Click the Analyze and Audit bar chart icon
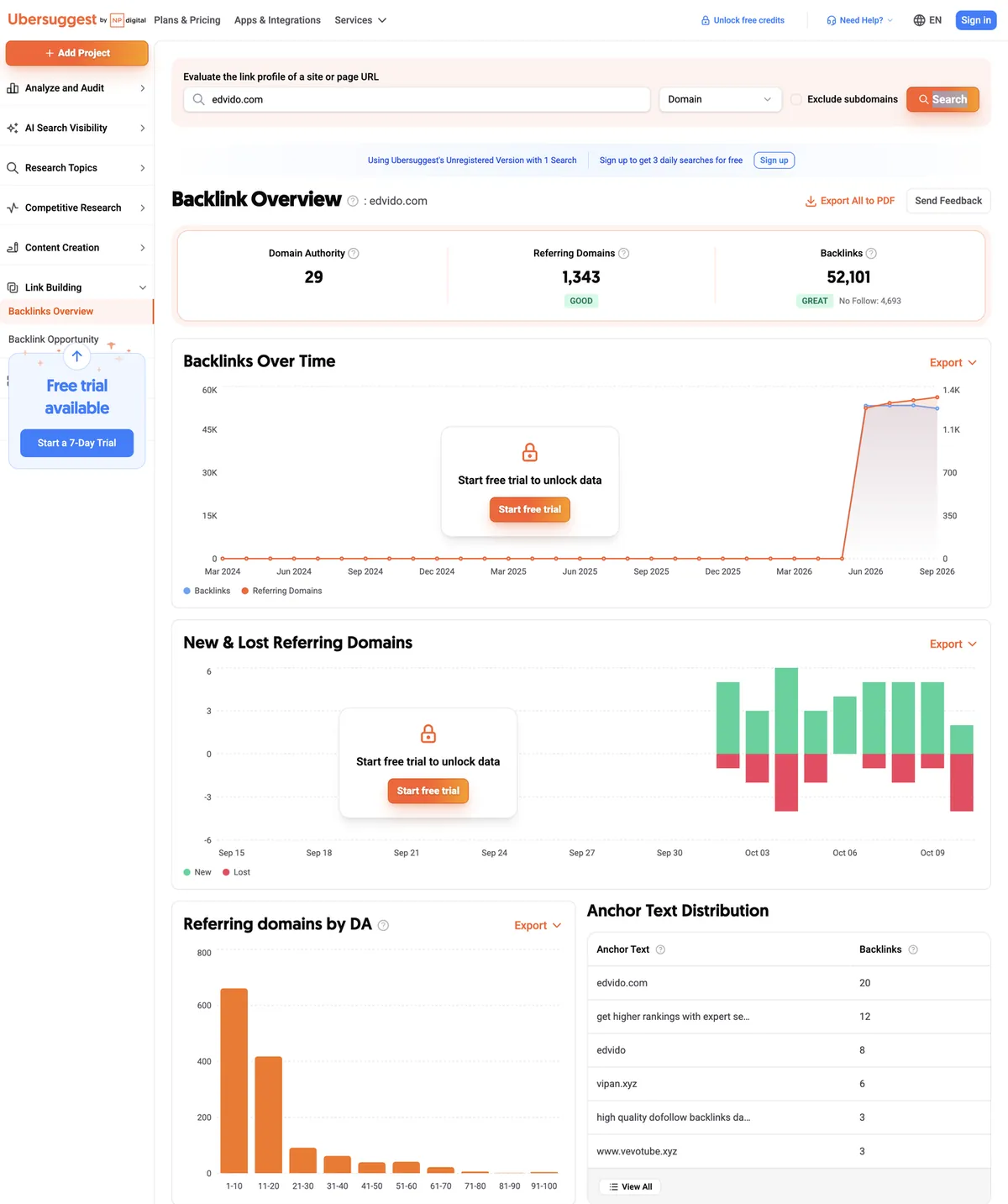Image resolution: width=1008 pixels, height=1204 pixels. [x=13, y=88]
